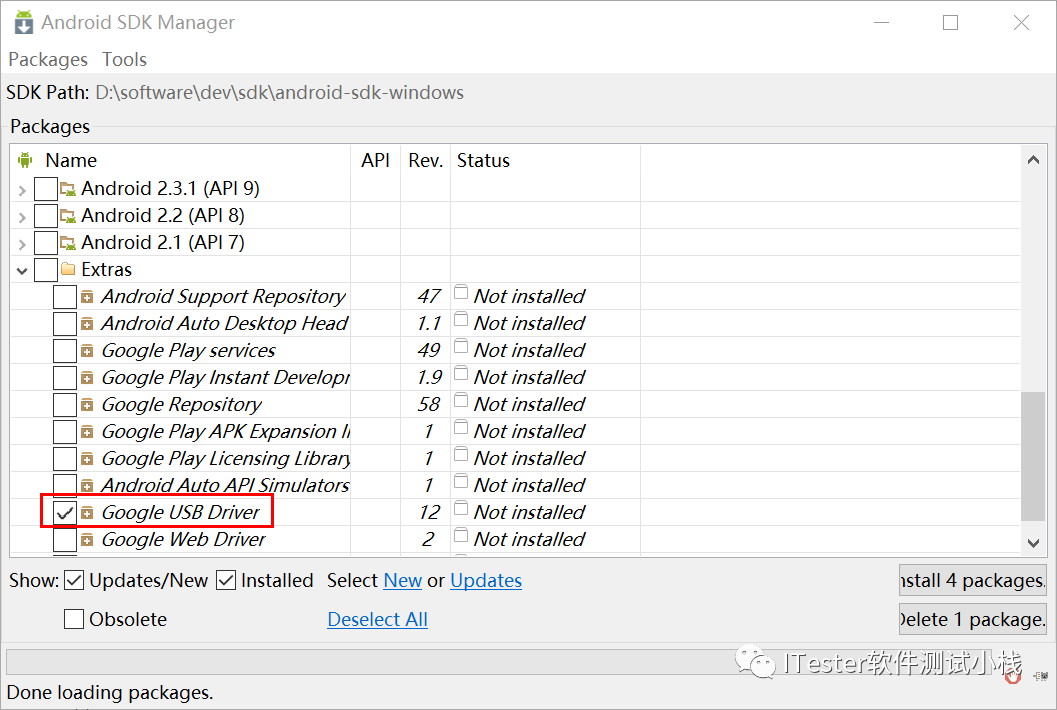1057x710 pixels.
Task: Click the Google Web Driver package icon
Action: coord(87,540)
